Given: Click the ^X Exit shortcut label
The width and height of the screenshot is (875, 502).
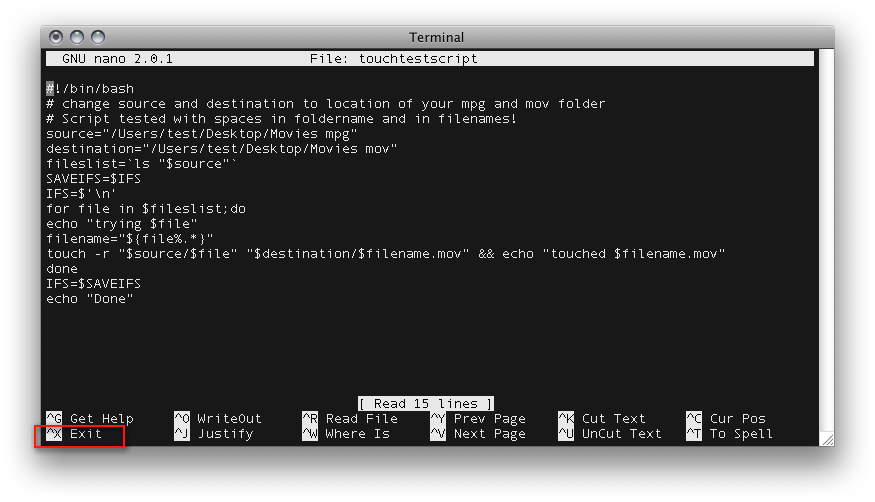Looking at the screenshot, I should [x=74, y=433].
